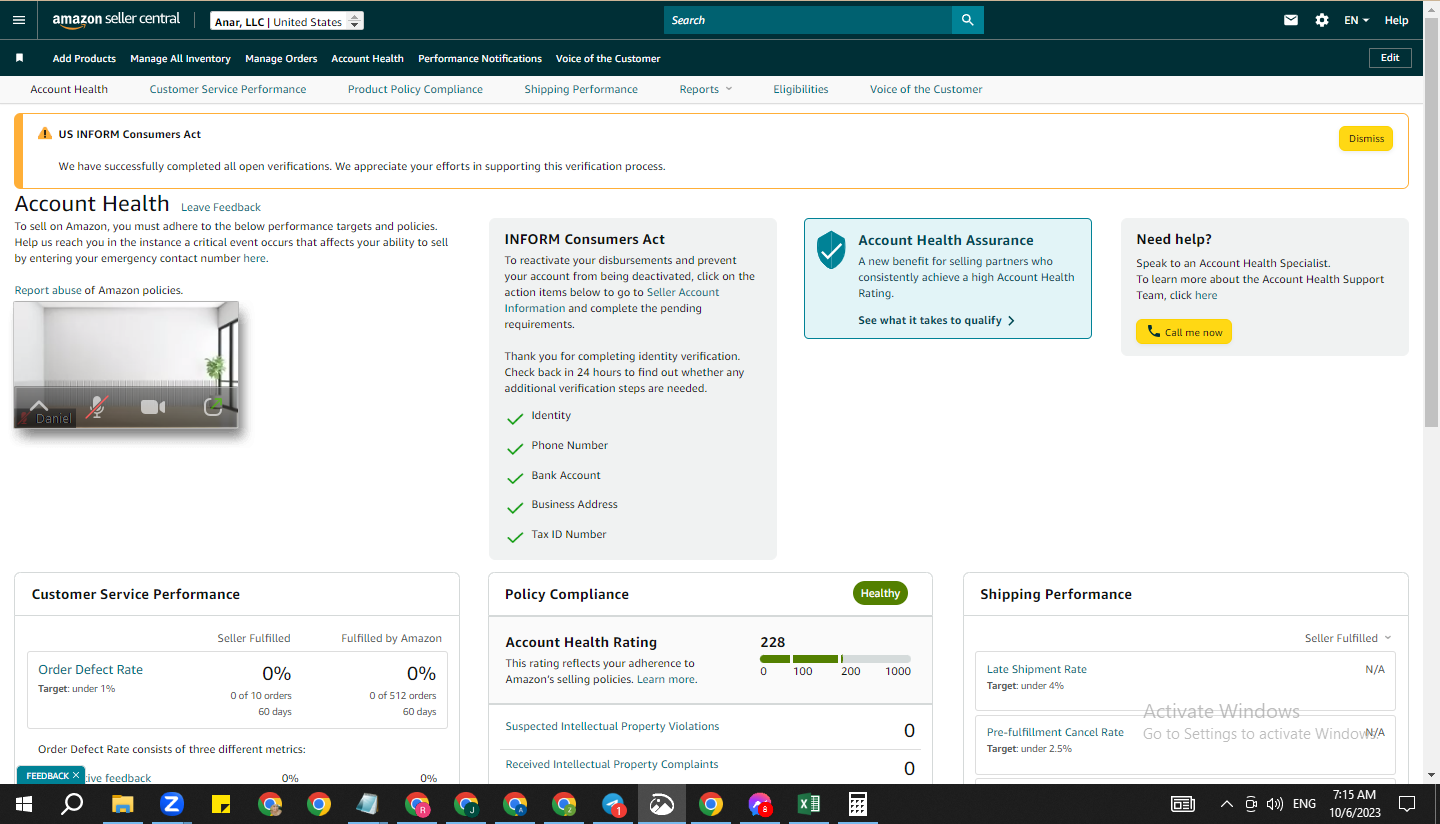Image resolution: width=1440 pixels, height=824 pixels.
Task: Click the Help link in the header
Action: click(1396, 20)
